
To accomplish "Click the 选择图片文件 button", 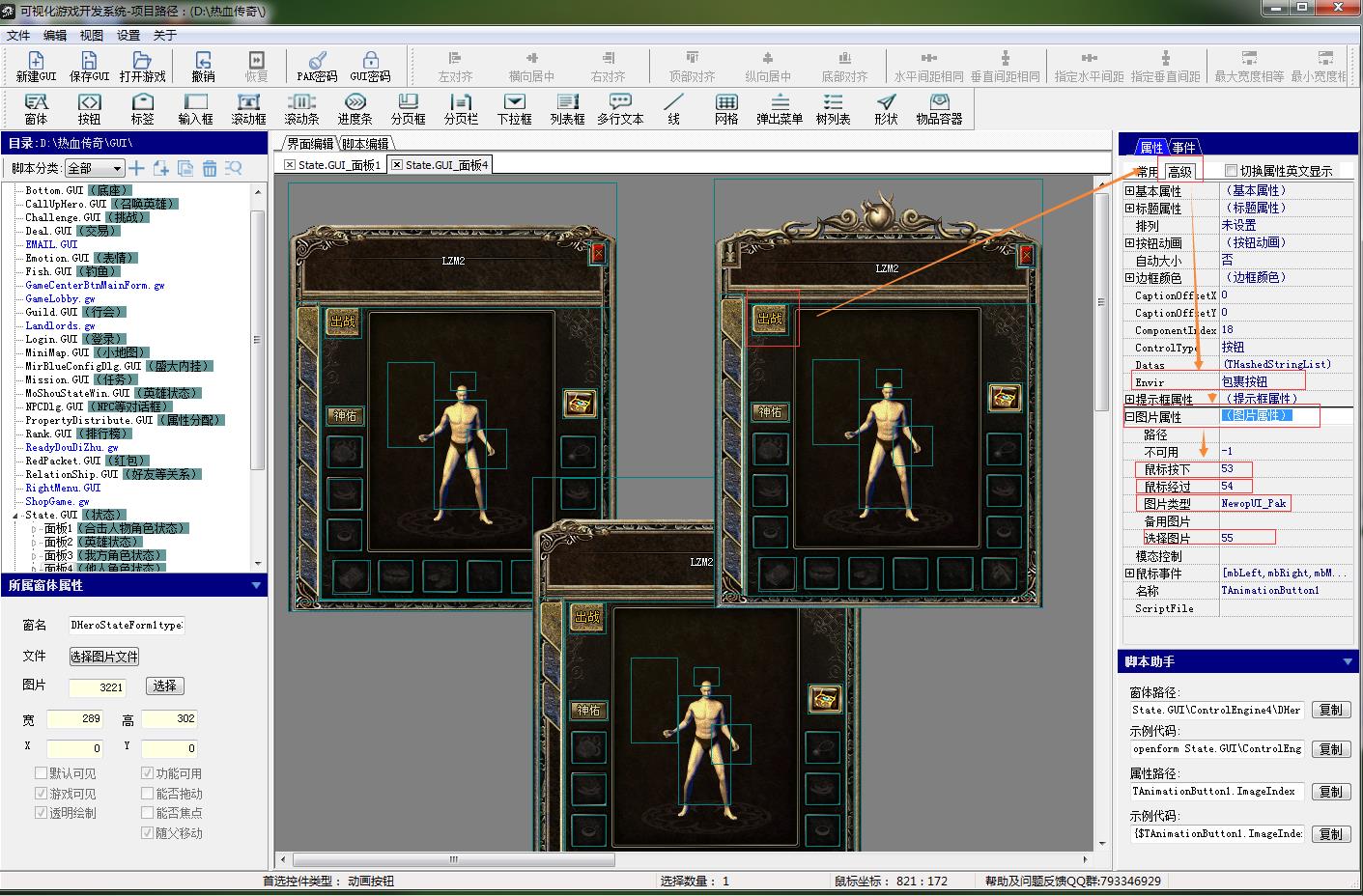I will [x=104, y=657].
